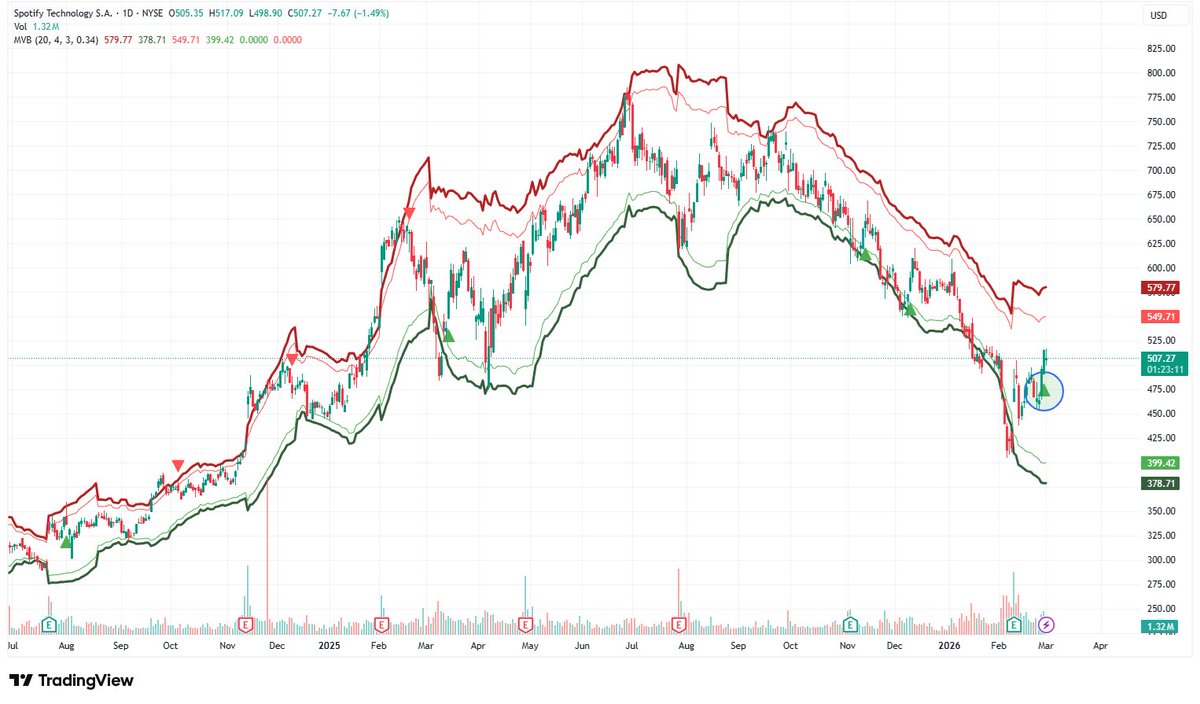The height and width of the screenshot is (704, 1200).
Task: Click the red earnings icon at Feb 2025
Action: point(381,625)
